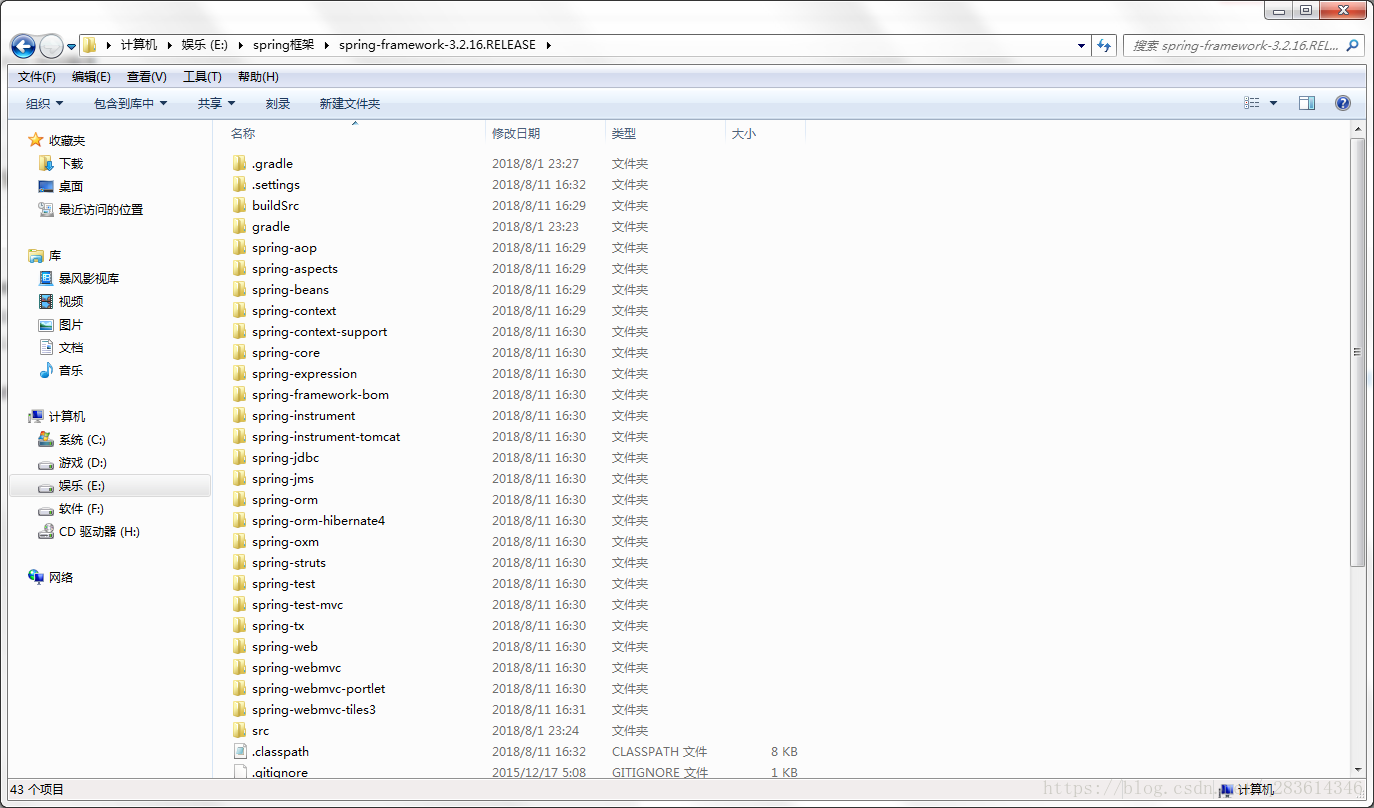Select the spring-beans folder icon
This screenshot has width=1374, height=808.
pyautogui.click(x=239, y=289)
